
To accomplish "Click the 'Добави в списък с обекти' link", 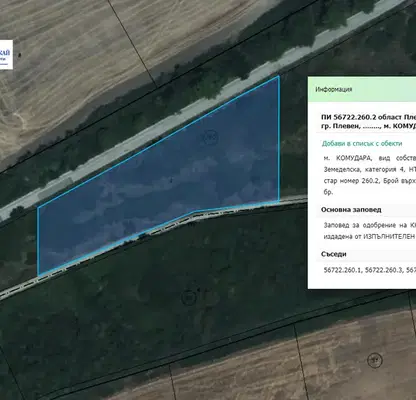I will (x=362, y=144).
